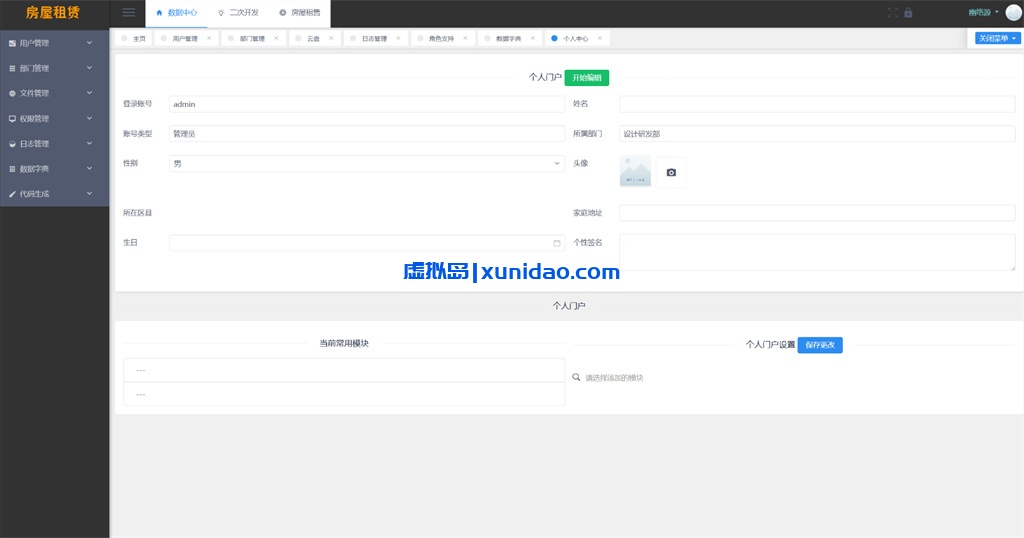This screenshot has width=1024, height=538.
Task: Switch to the 数据中心 top navigation tab
Action: tap(176, 13)
